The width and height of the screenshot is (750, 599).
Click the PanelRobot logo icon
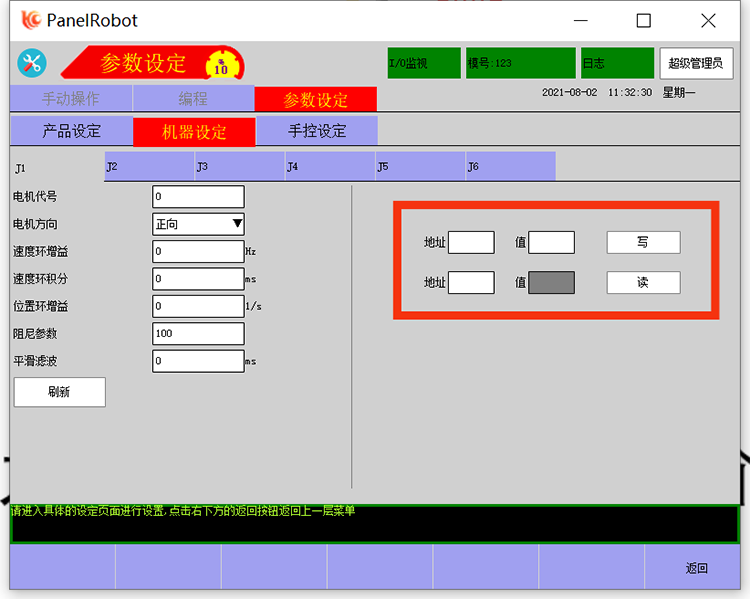31,20
